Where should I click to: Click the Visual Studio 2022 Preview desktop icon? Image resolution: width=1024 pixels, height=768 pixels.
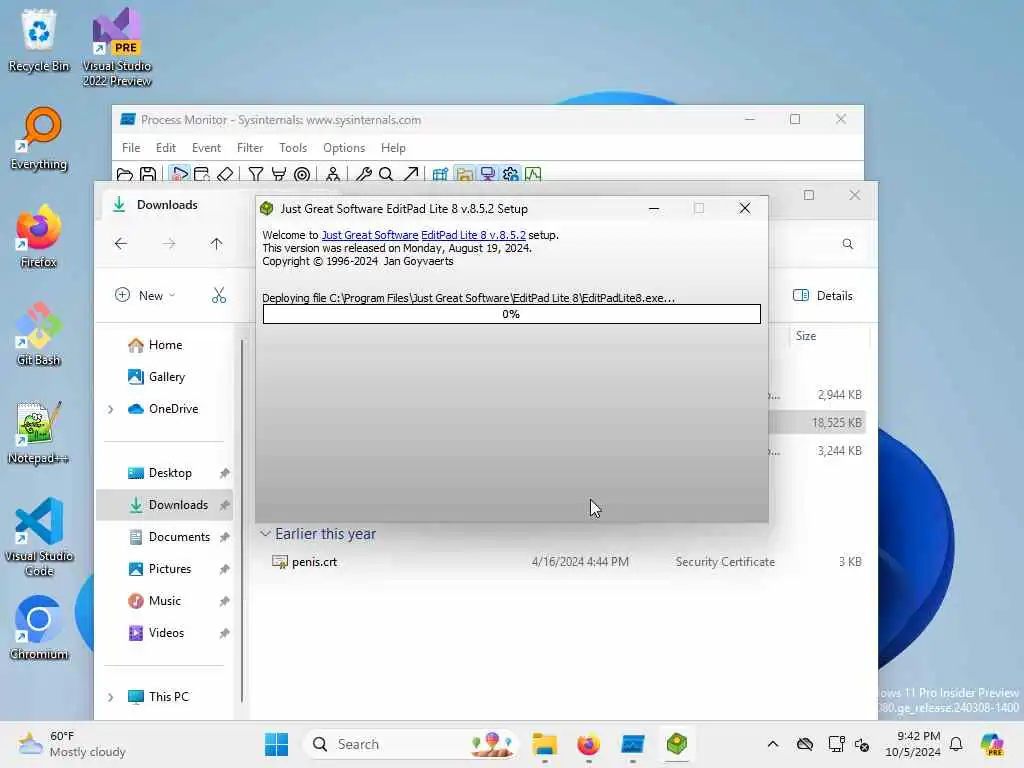tap(117, 47)
